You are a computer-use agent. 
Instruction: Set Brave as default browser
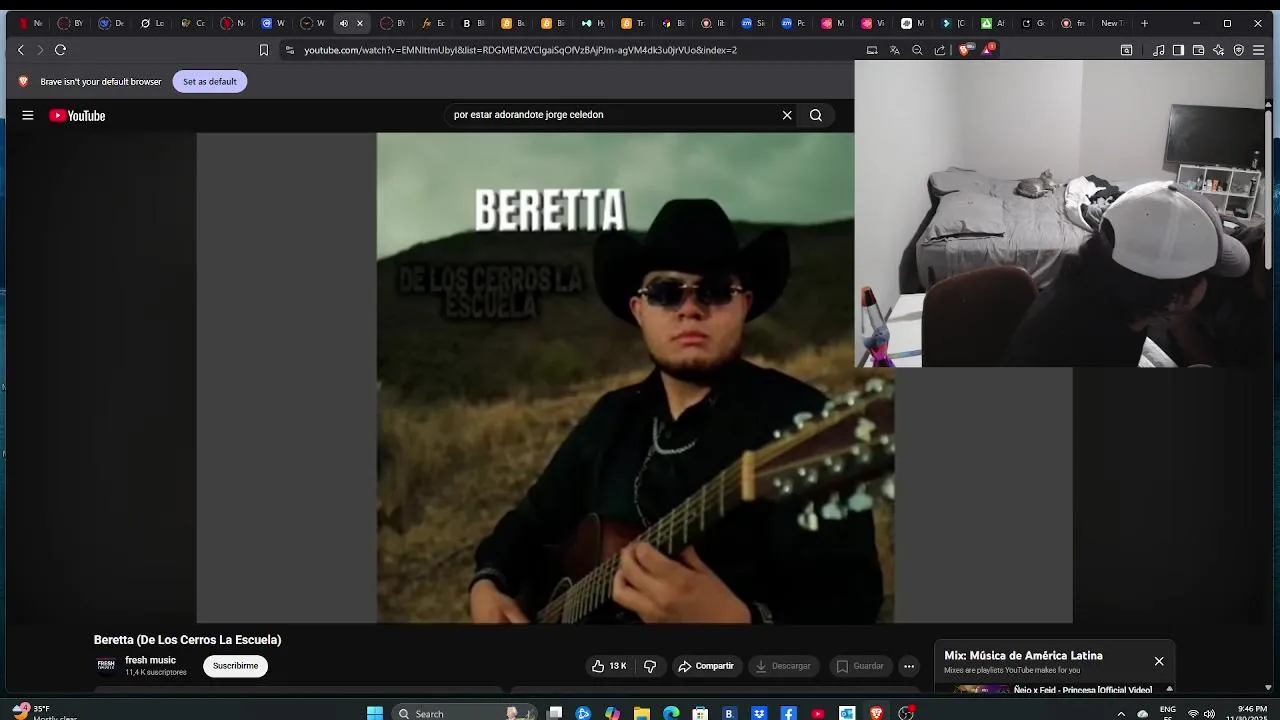click(210, 82)
